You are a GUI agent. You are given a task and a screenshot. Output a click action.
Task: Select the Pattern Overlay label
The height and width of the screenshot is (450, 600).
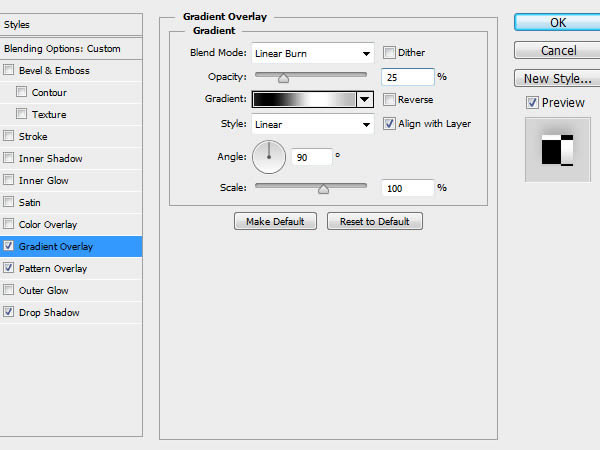[53, 269]
